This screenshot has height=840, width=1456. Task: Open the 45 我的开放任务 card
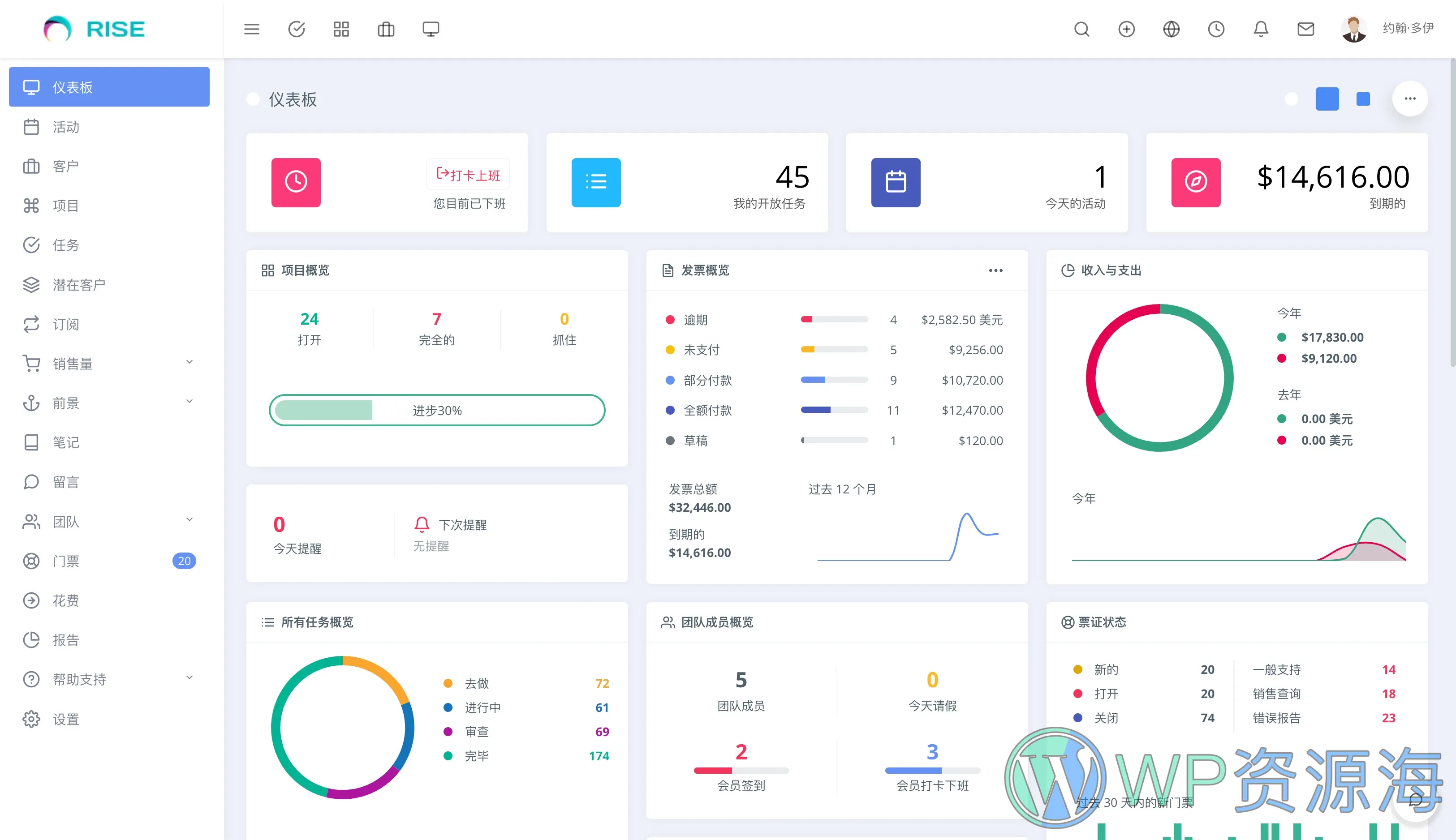[687, 183]
